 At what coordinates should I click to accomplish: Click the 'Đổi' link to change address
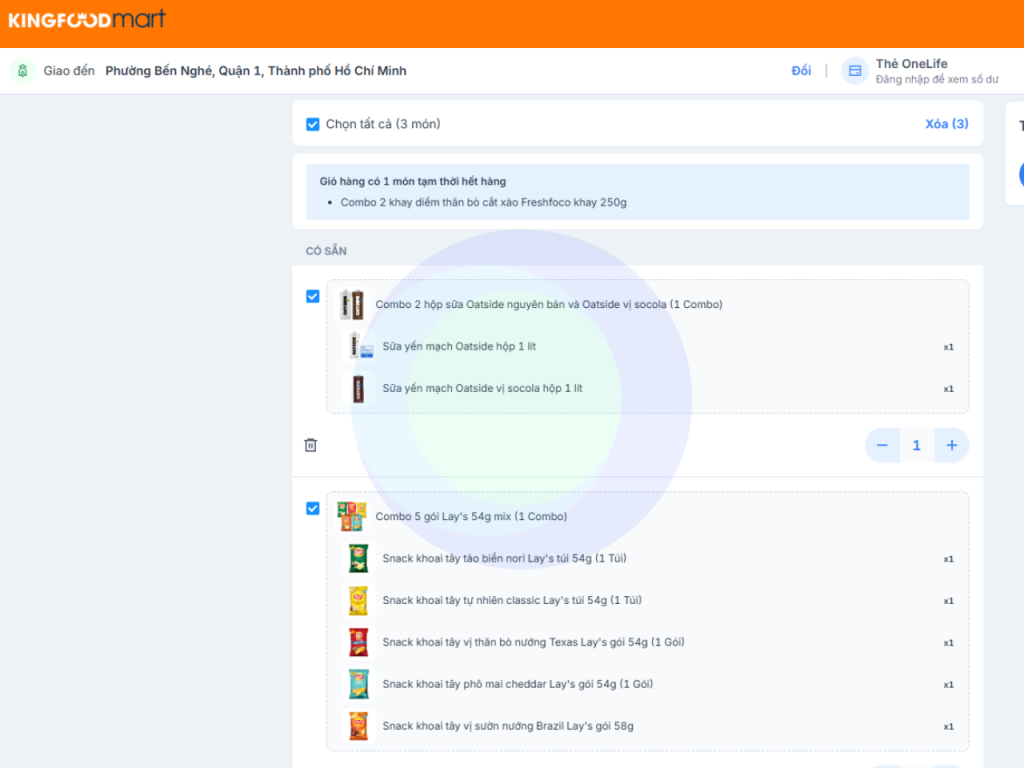(x=801, y=71)
